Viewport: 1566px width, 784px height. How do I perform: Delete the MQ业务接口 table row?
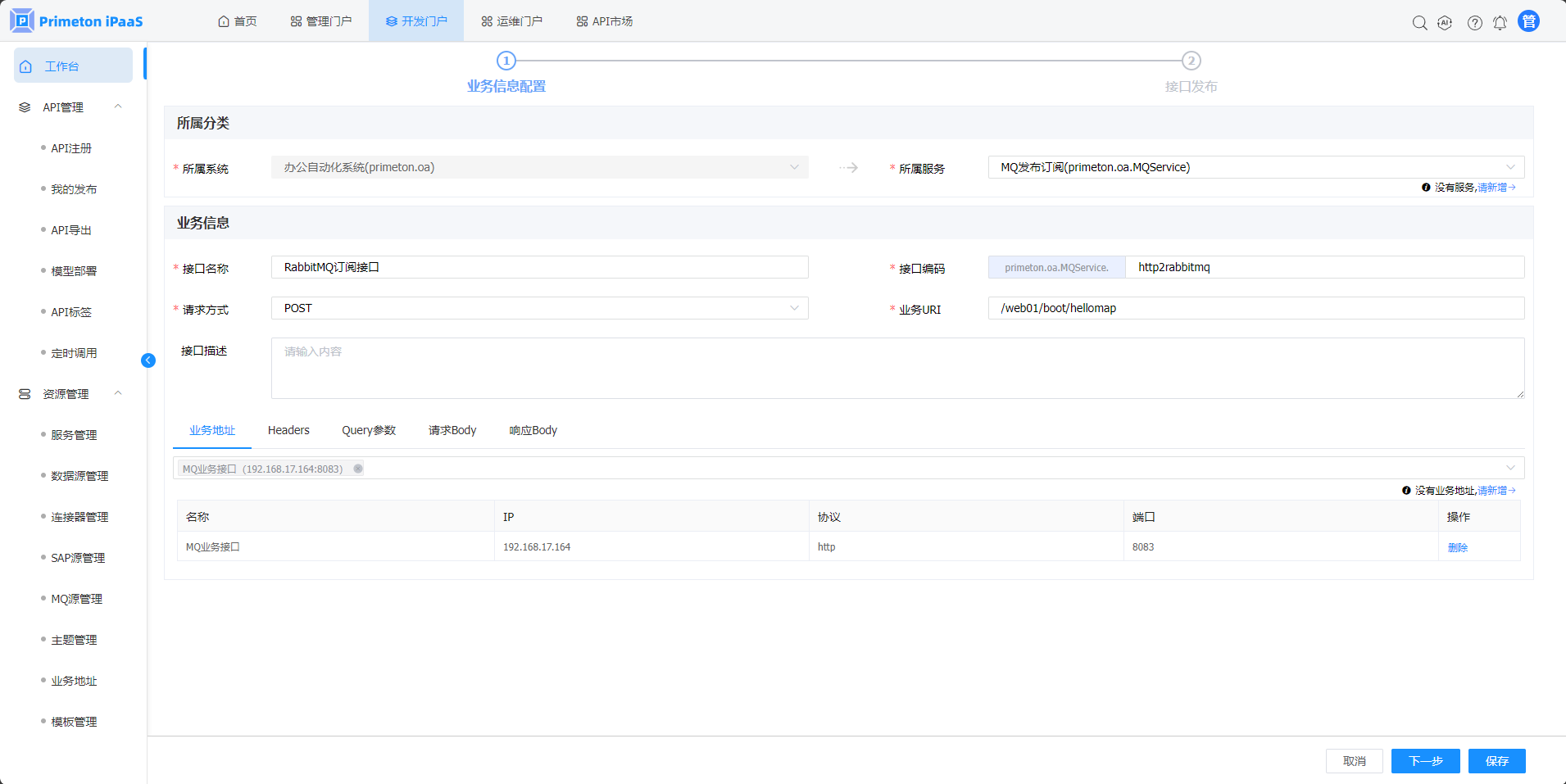[1457, 547]
